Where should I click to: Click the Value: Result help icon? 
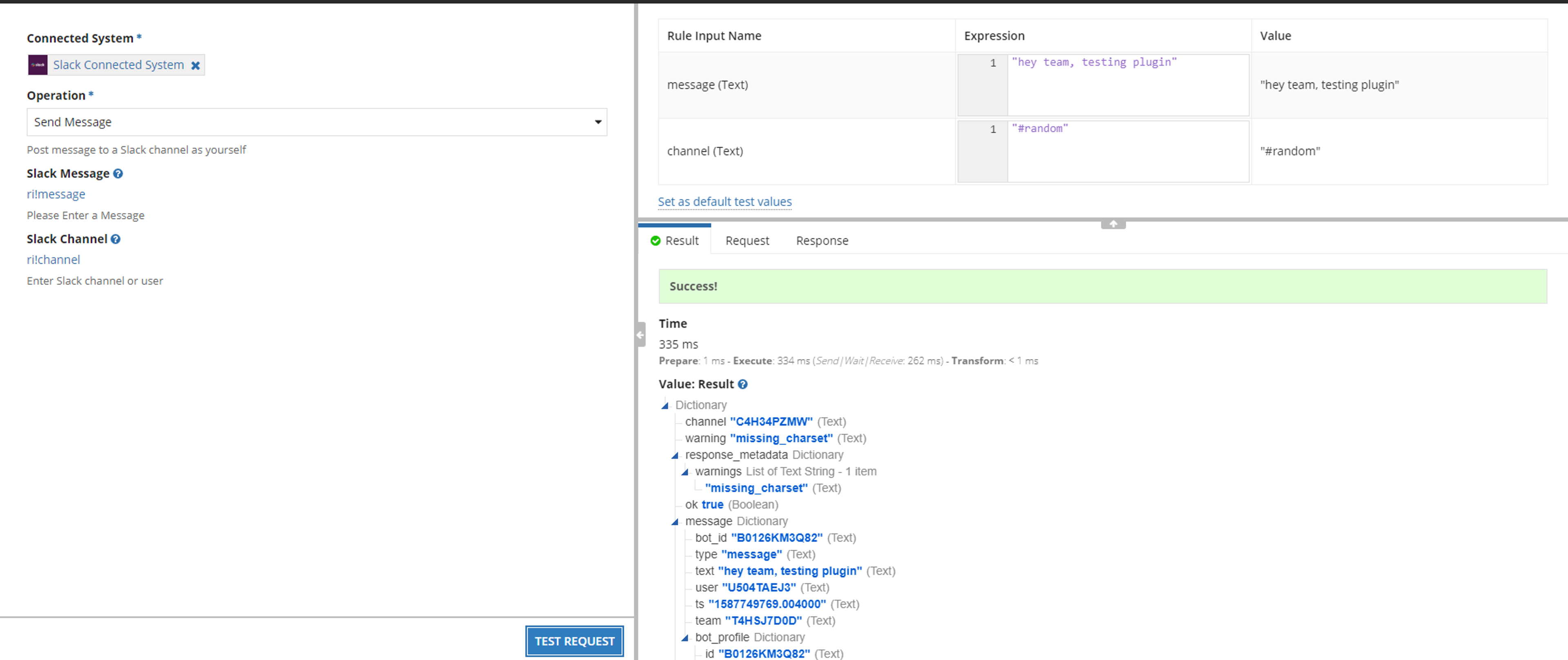(x=743, y=384)
